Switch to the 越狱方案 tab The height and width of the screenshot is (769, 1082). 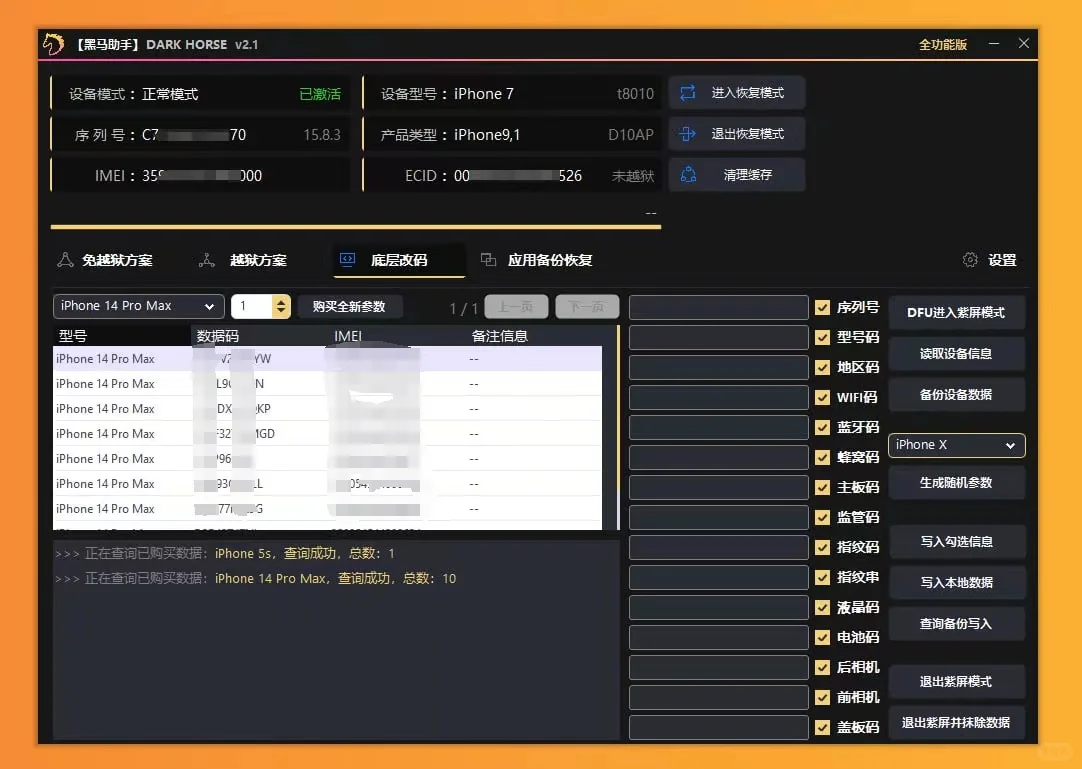click(x=245, y=260)
